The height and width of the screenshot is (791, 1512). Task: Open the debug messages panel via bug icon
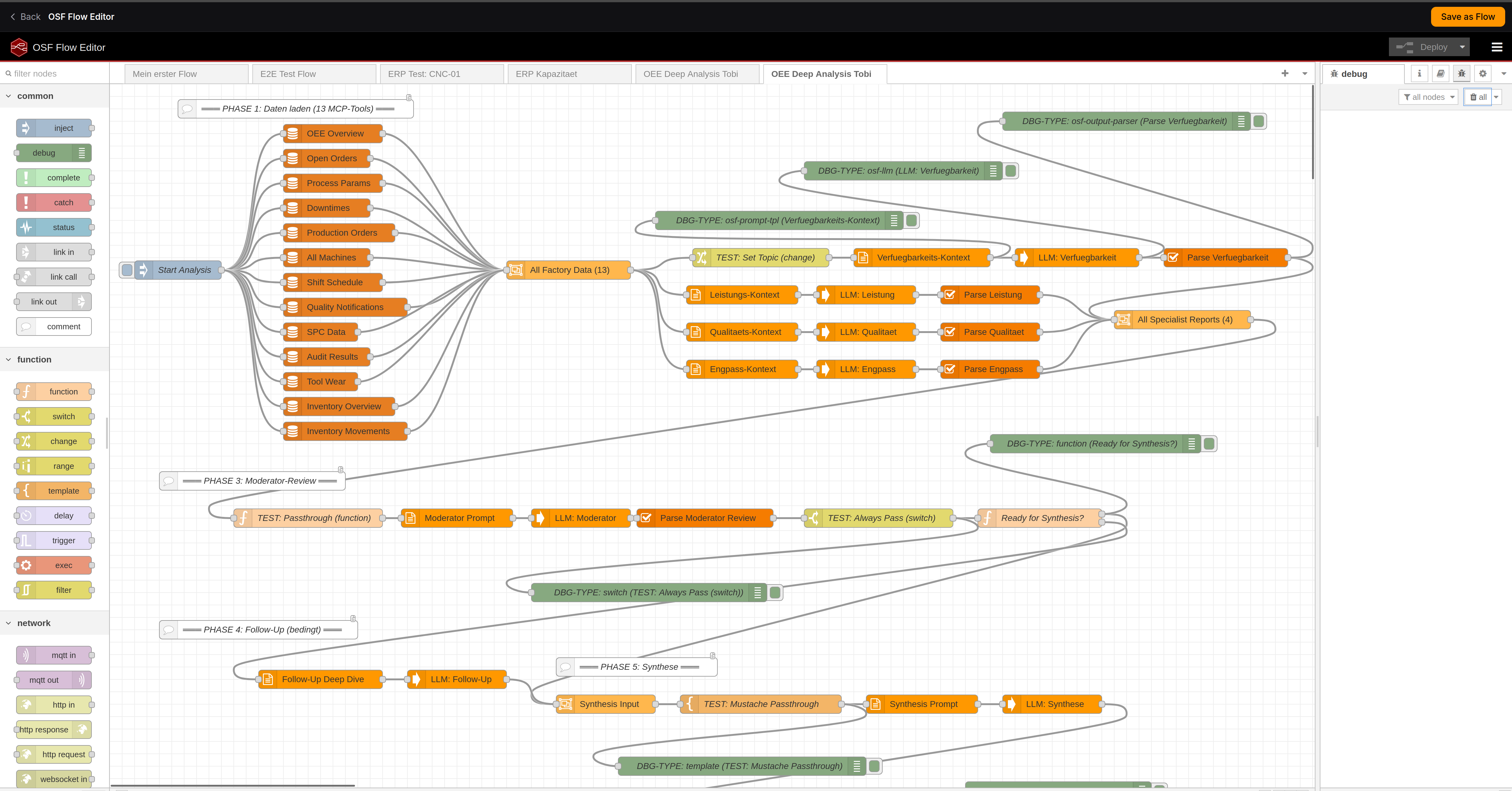coord(1461,73)
